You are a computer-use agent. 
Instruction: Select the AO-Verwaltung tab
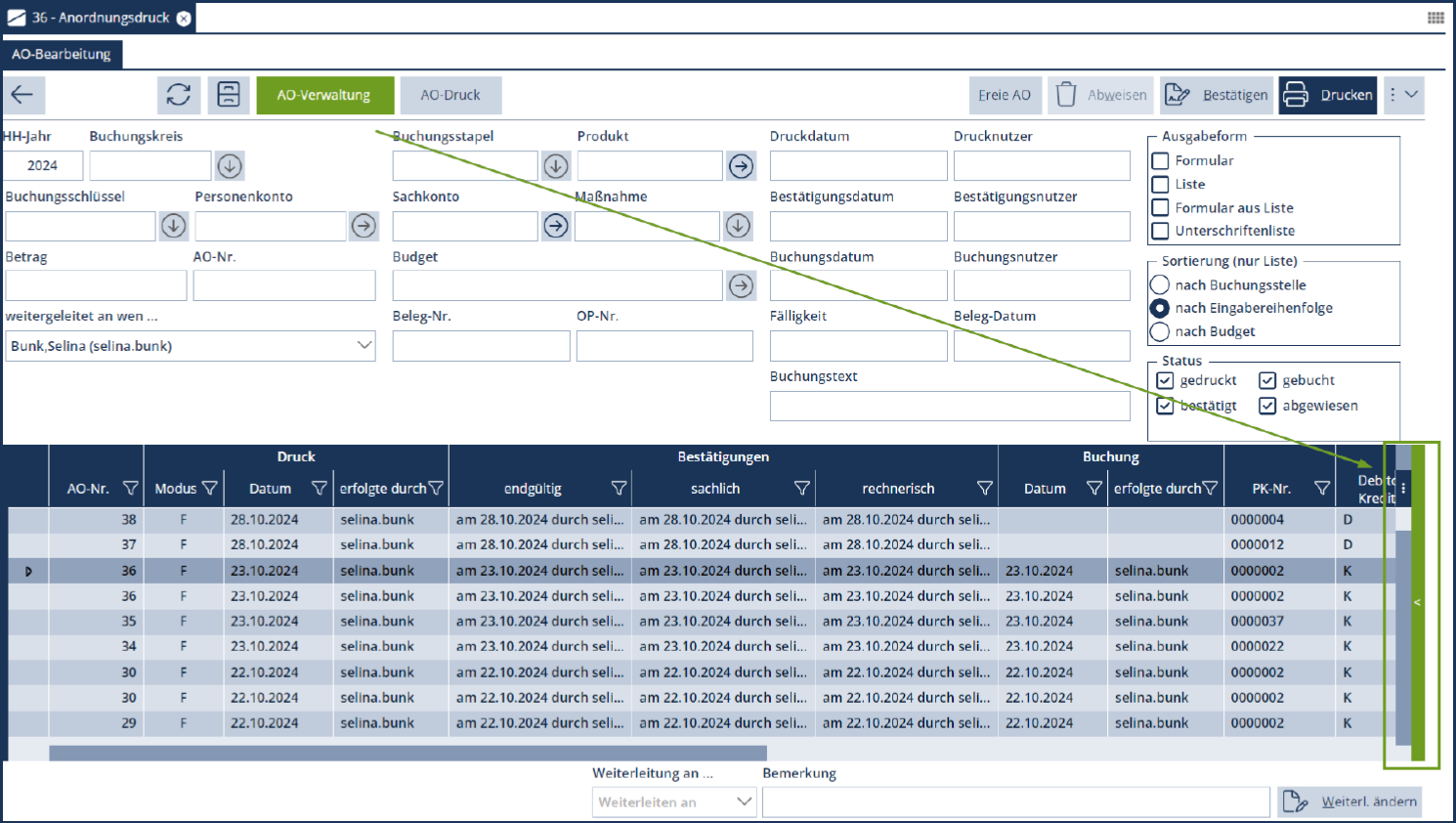[x=324, y=95]
